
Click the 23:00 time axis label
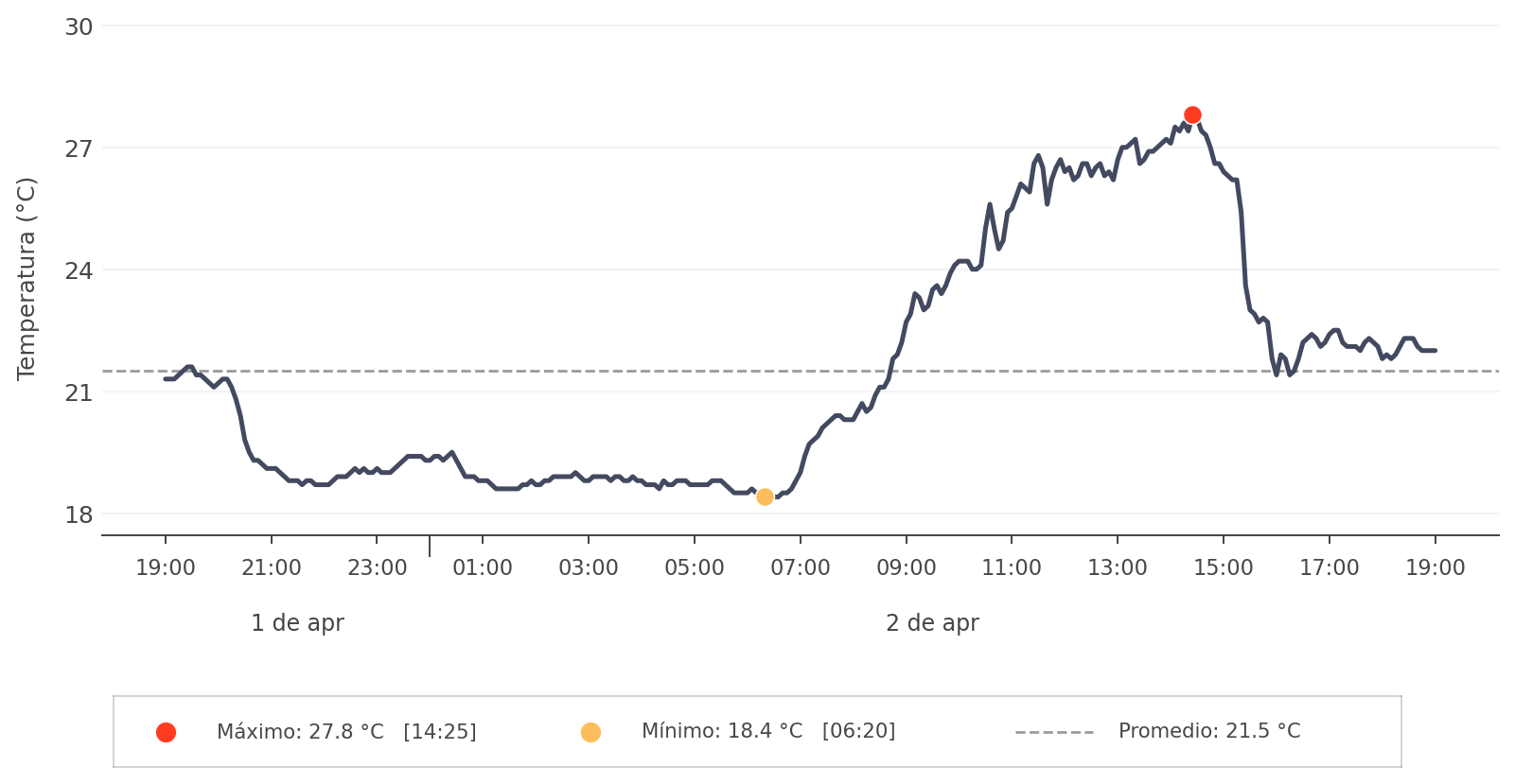377,568
